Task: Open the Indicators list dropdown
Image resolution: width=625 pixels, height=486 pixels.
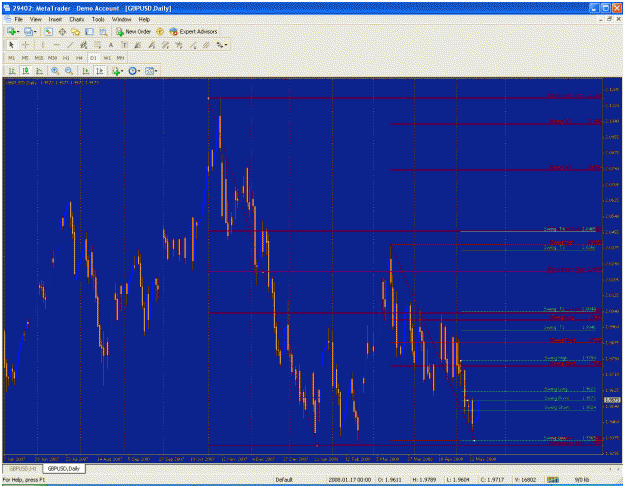Action: point(118,71)
